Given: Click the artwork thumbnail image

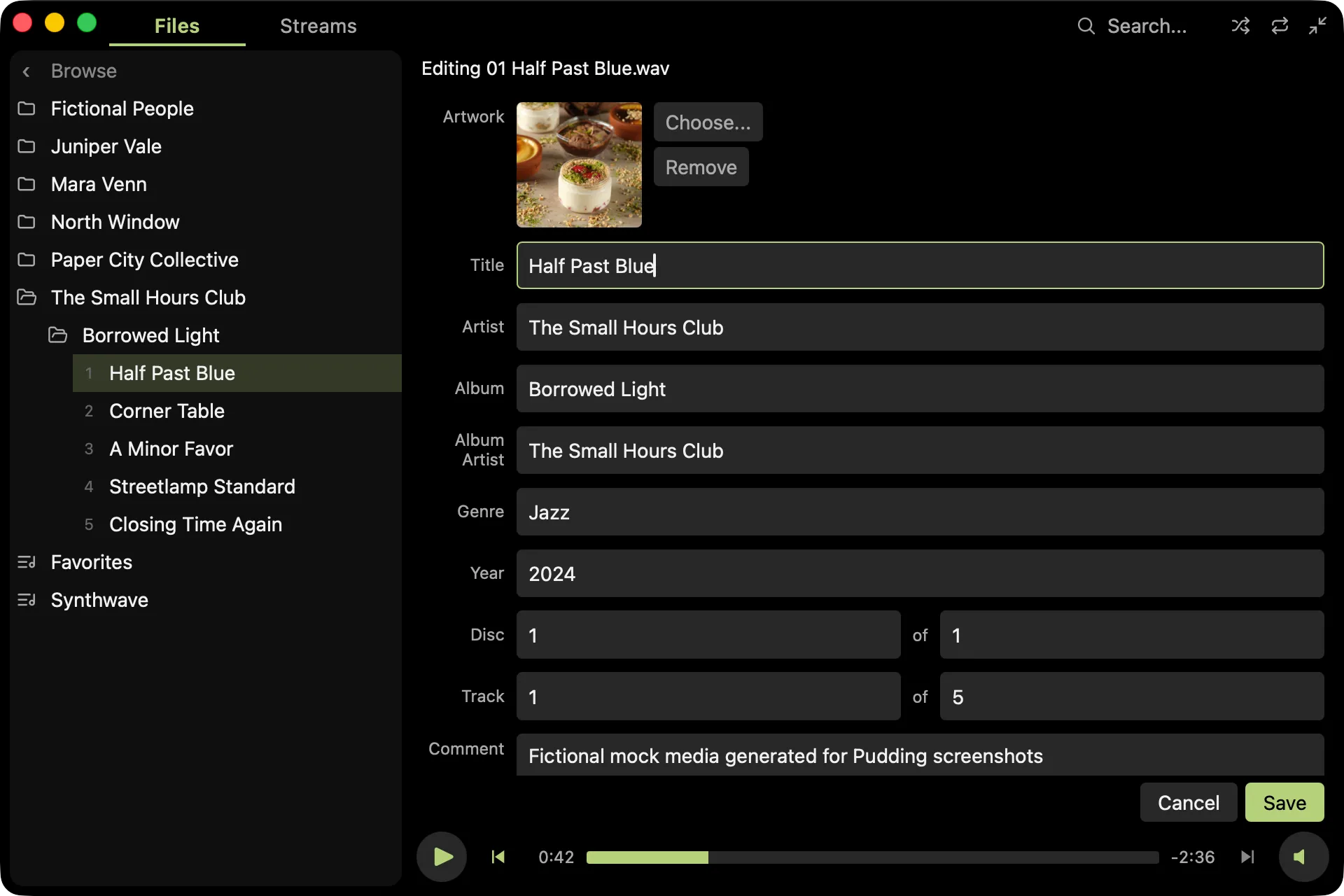Looking at the screenshot, I should tap(579, 165).
